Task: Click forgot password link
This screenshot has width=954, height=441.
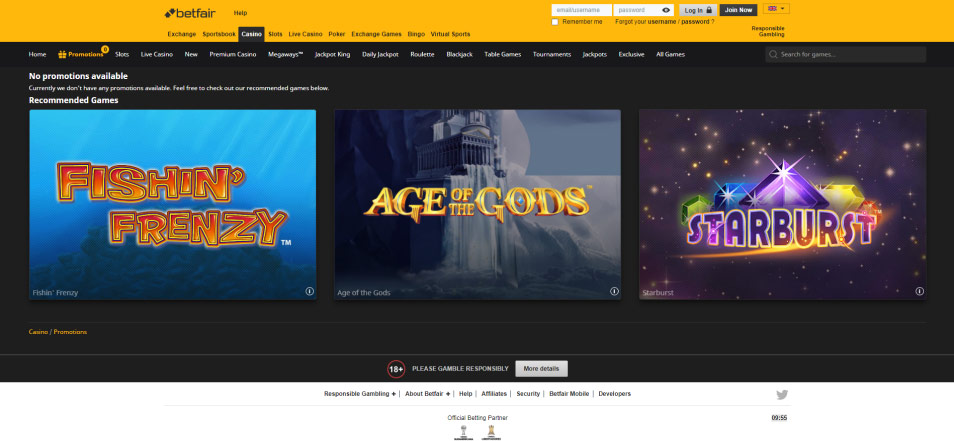Action: pyautogui.click(x=695, y=22)
